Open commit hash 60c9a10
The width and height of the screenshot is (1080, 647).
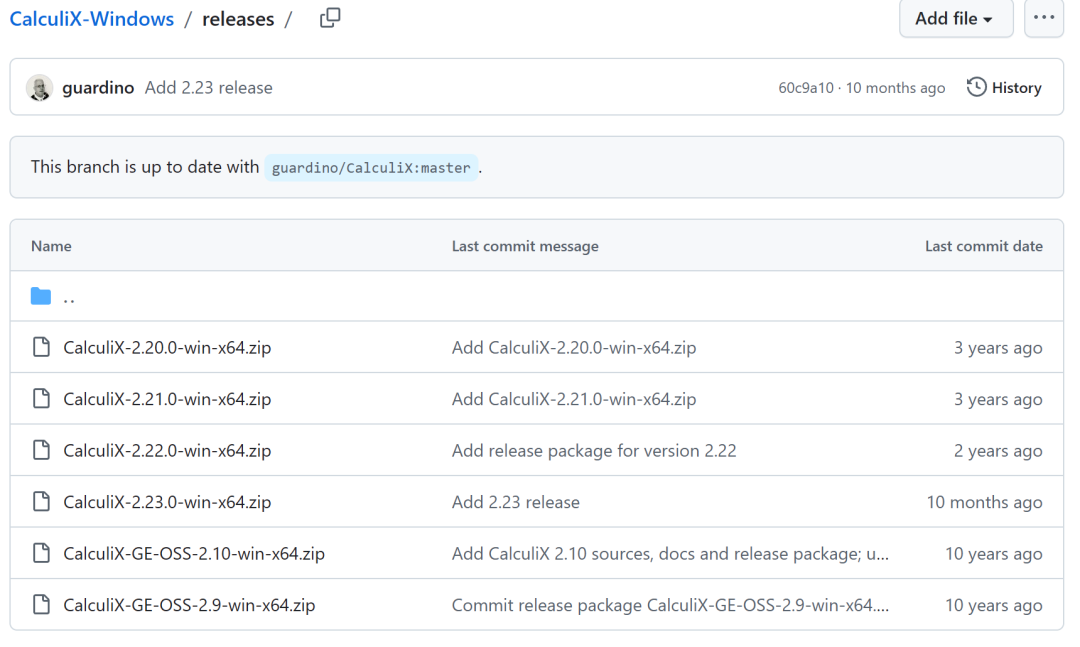(805, 88)
